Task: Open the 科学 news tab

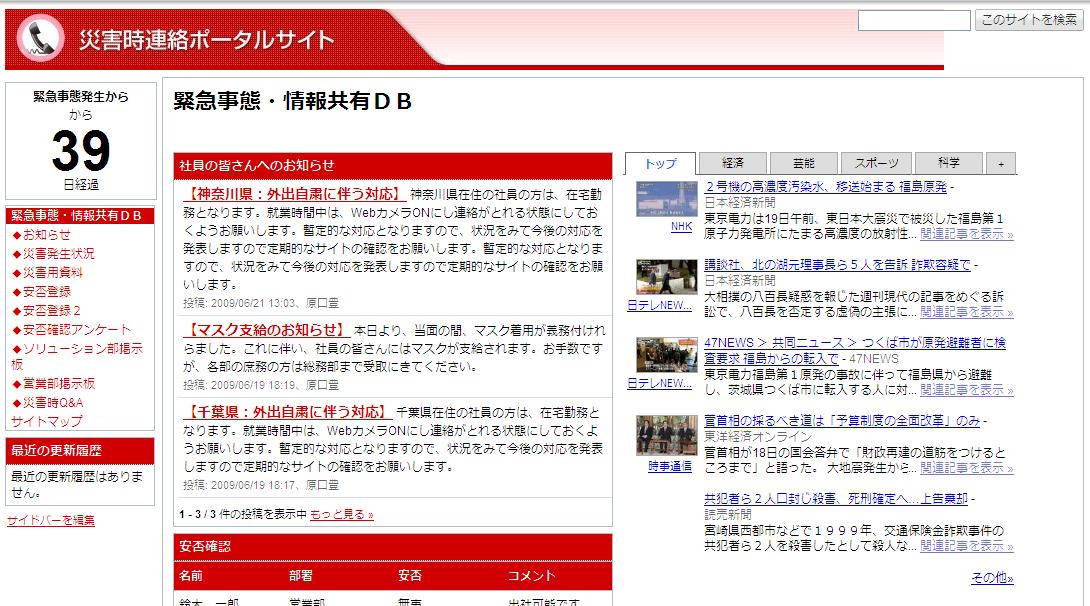Action: point(948,164)
